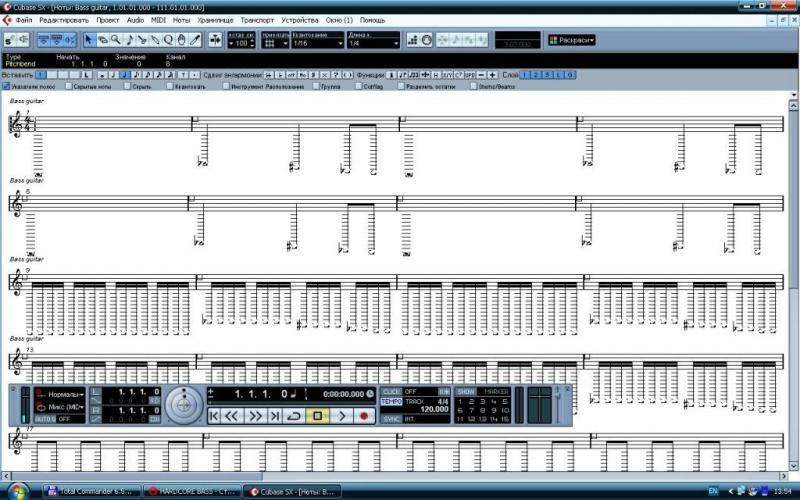
Task: Open the MIDI menu
Action: pos(159,19)
